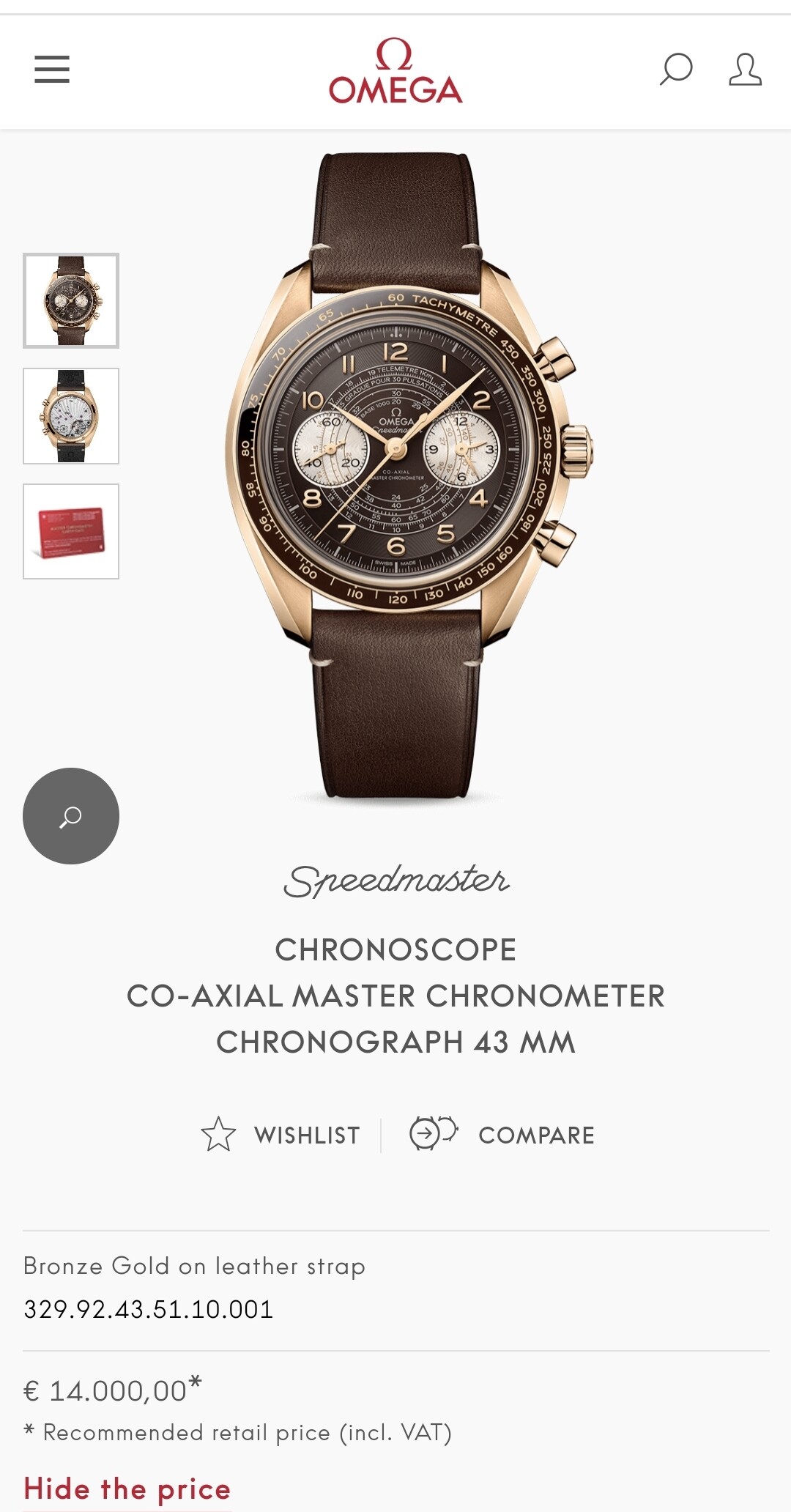Image resolution: width=791 pixels, height=1512 pixels.
Task: Click the wishlist star icon
Action: click(218, 1135)
